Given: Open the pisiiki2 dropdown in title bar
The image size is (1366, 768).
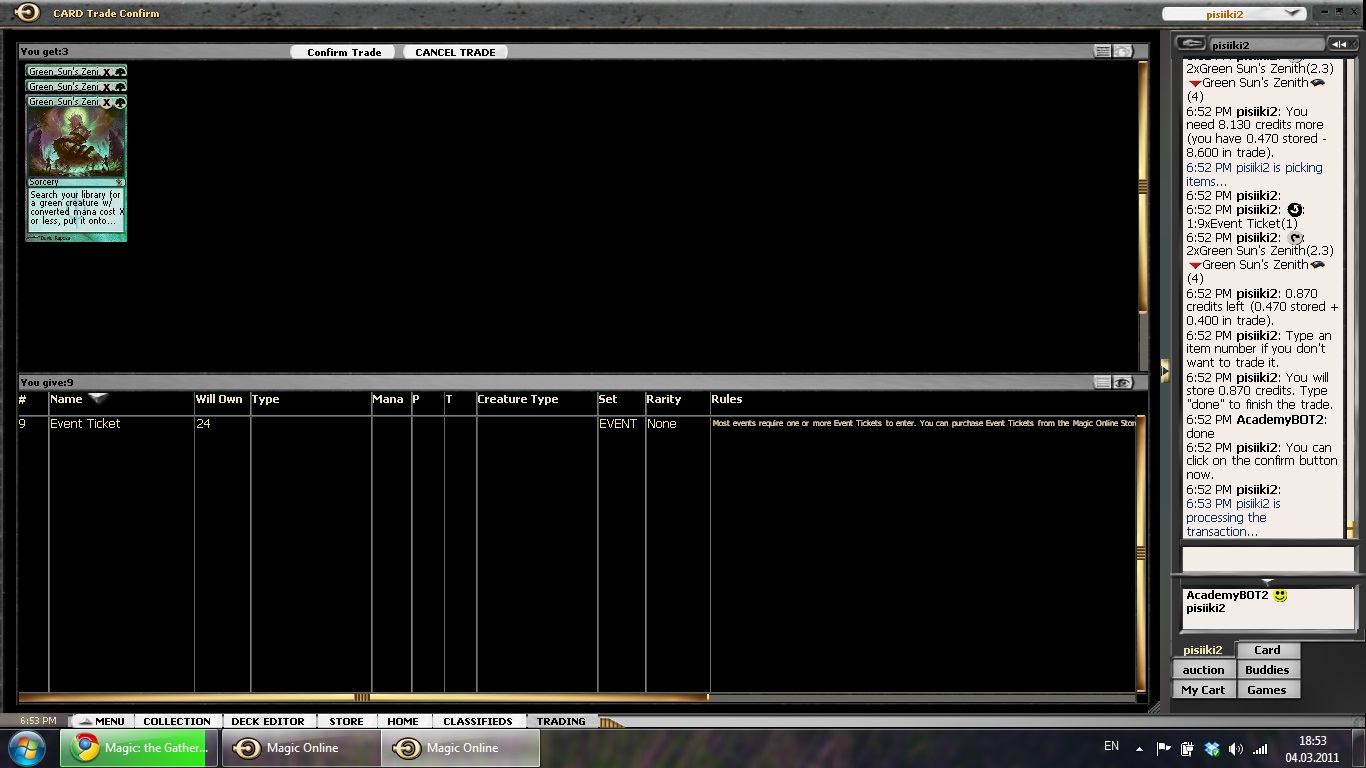Looking at the screenshot, I should point(1292,14).
